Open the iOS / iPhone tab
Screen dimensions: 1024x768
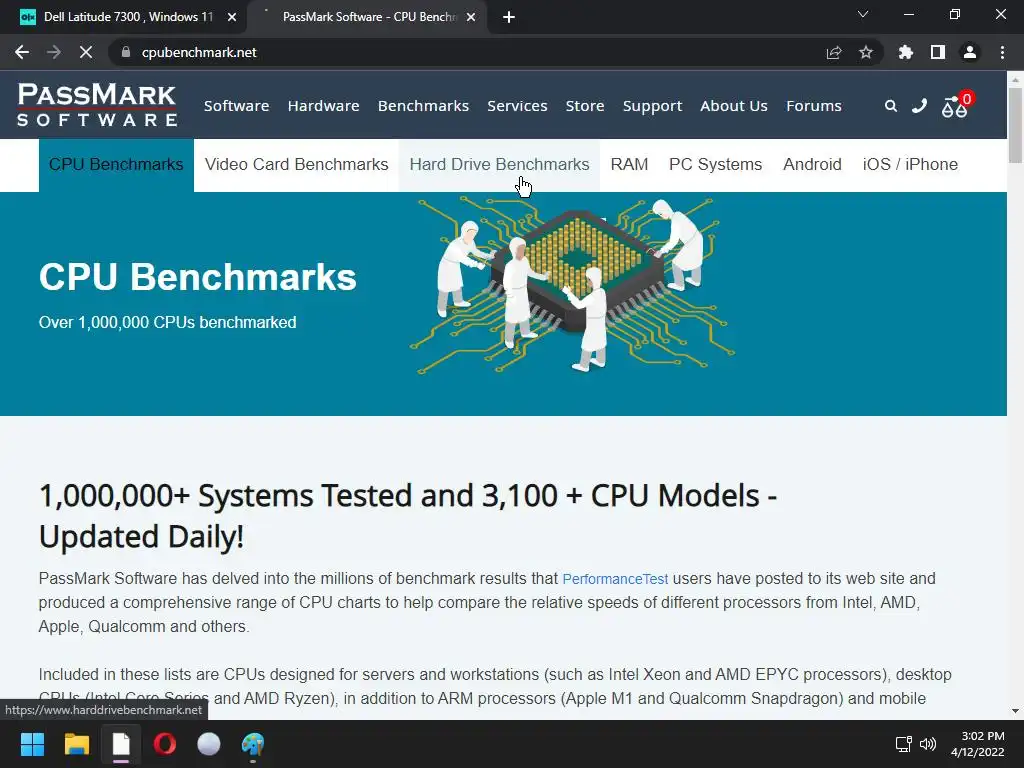point(910,165)
